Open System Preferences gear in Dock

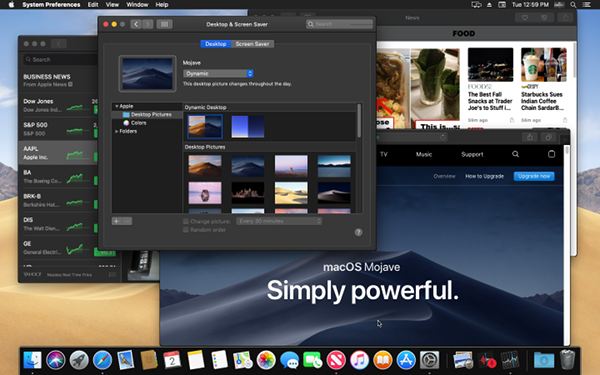(x=429, y=360)
